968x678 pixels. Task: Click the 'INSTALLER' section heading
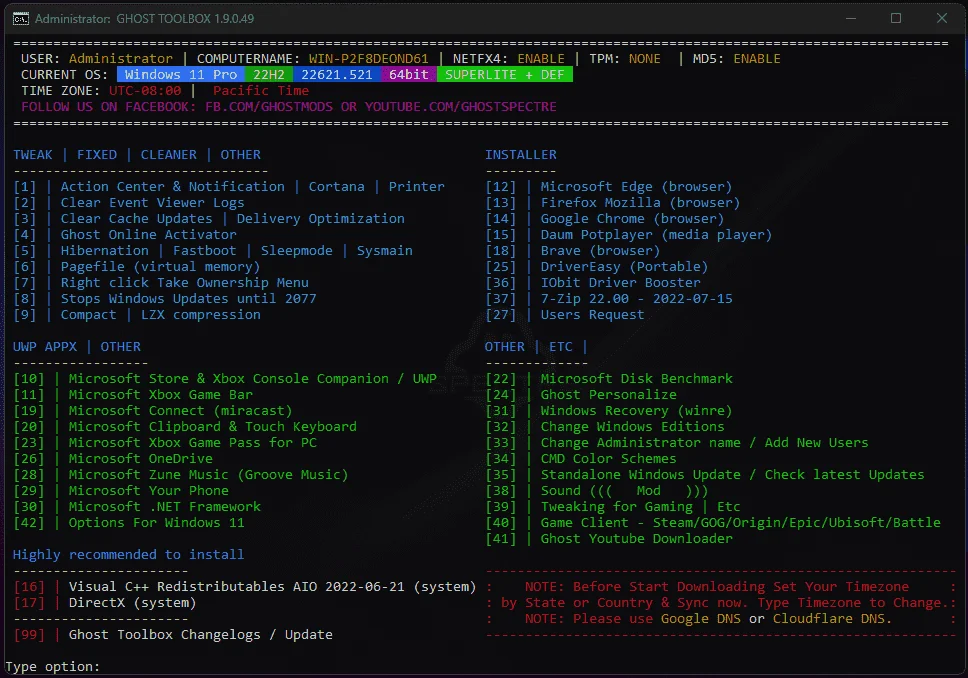520,155
